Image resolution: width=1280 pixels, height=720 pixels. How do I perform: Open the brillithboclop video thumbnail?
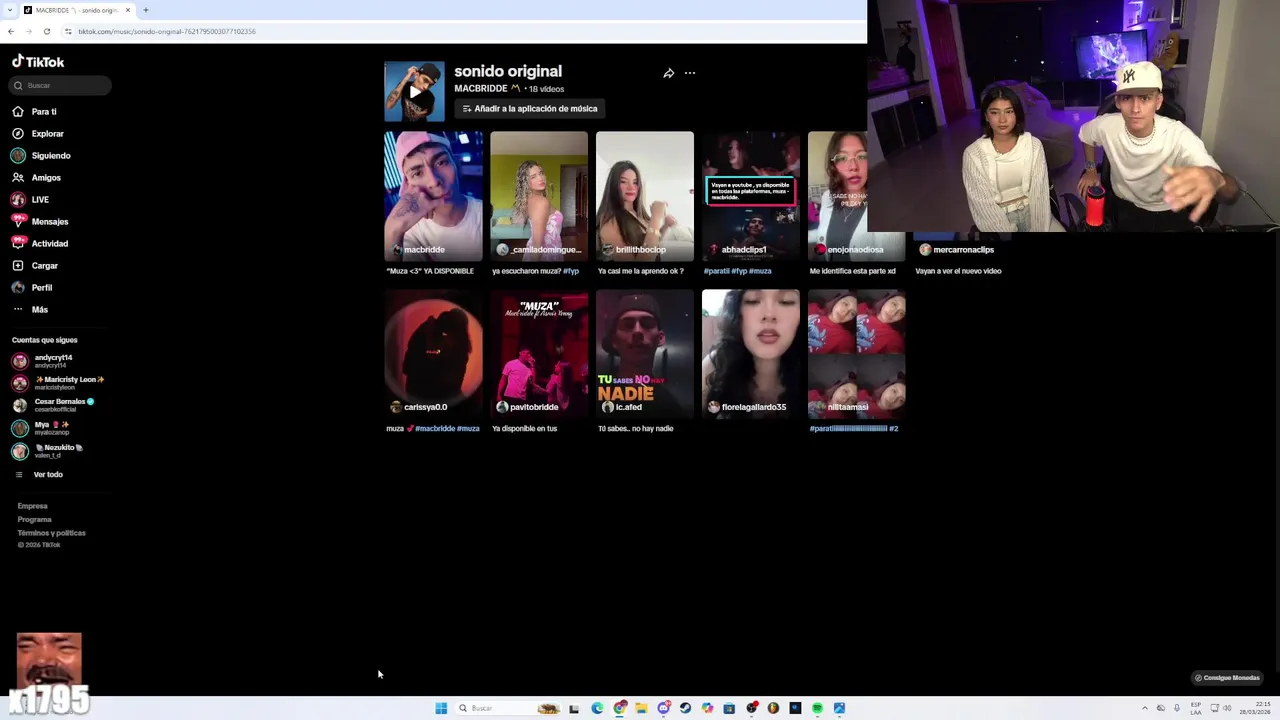pyautogui.click(x=645, y=196)
